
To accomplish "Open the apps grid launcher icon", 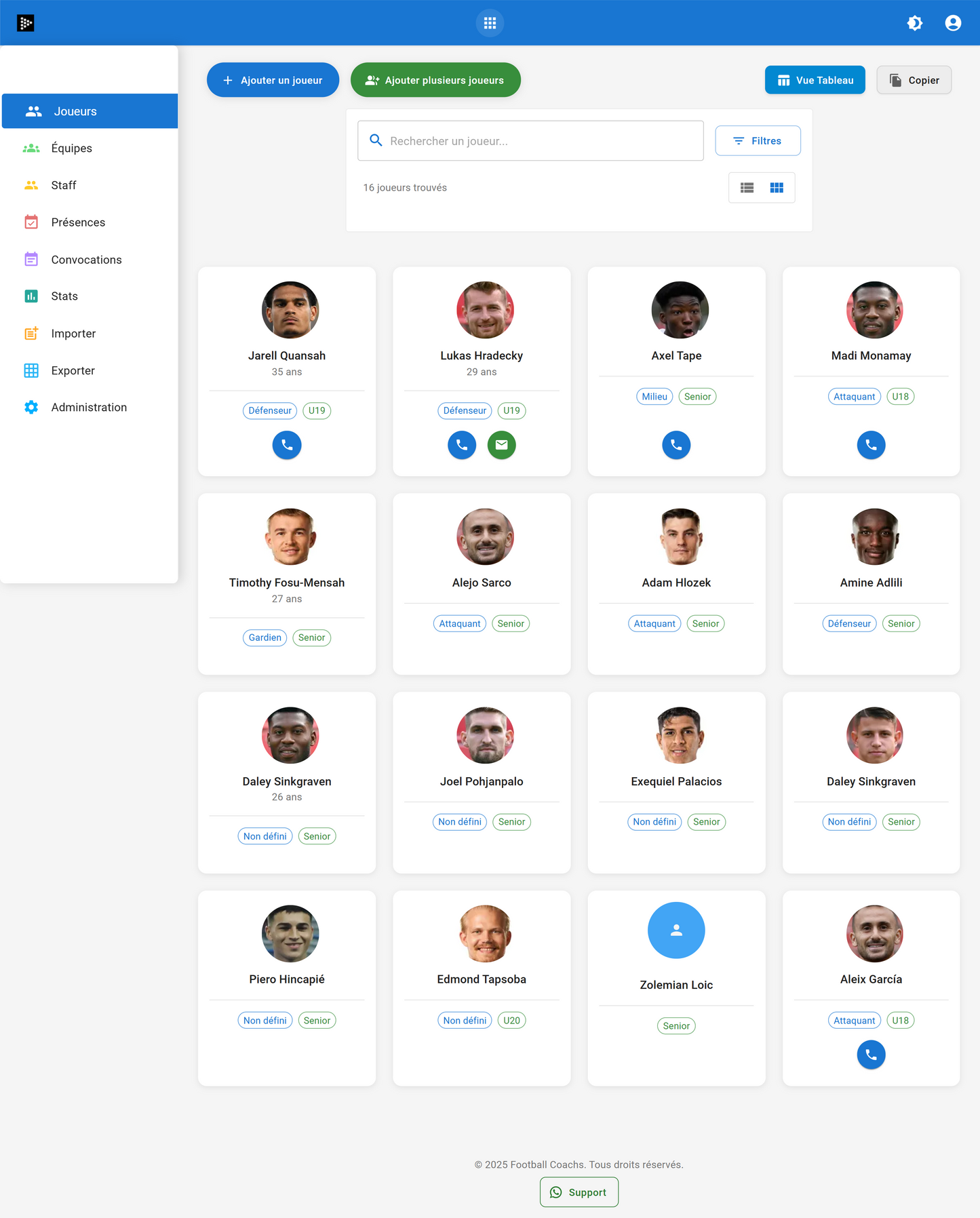I will click(x=490, y=23).
